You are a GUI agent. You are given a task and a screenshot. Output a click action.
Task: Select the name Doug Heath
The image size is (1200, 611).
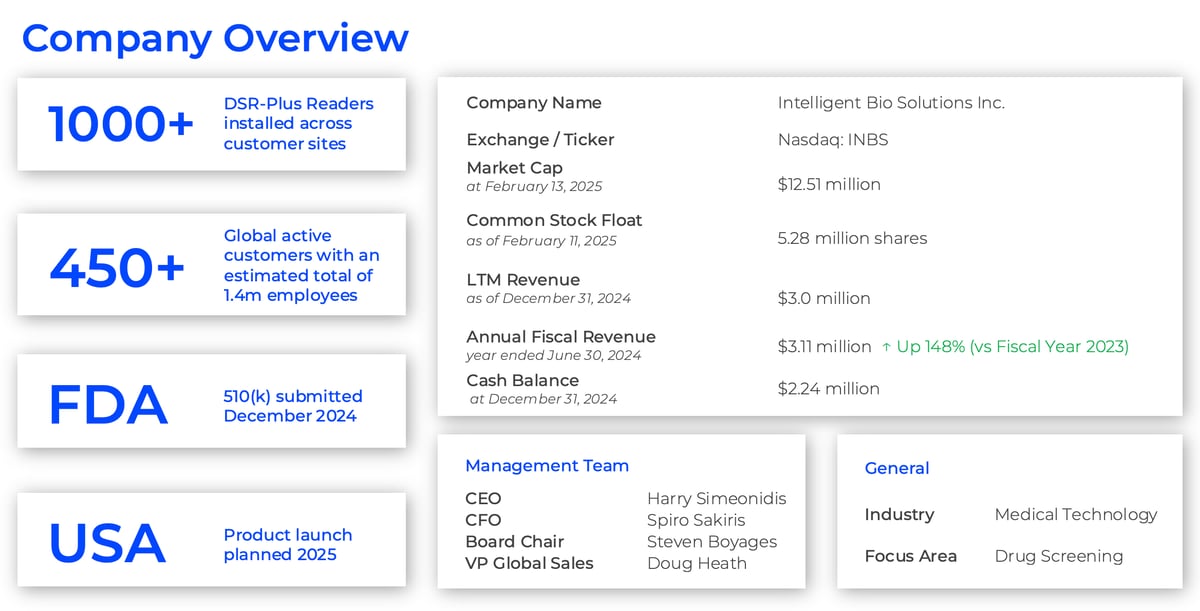[697, 563]
